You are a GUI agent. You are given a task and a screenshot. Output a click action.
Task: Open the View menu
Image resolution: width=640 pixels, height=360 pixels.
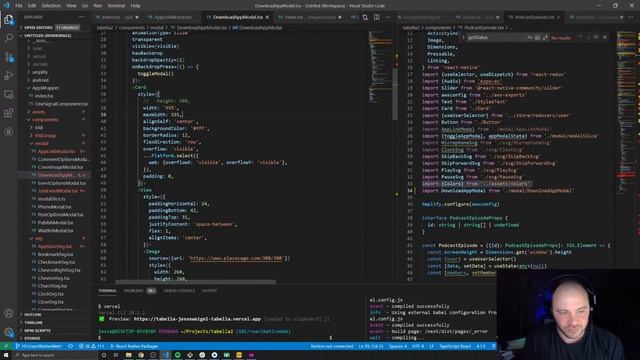pyautogui.click(x=71, y=6)
